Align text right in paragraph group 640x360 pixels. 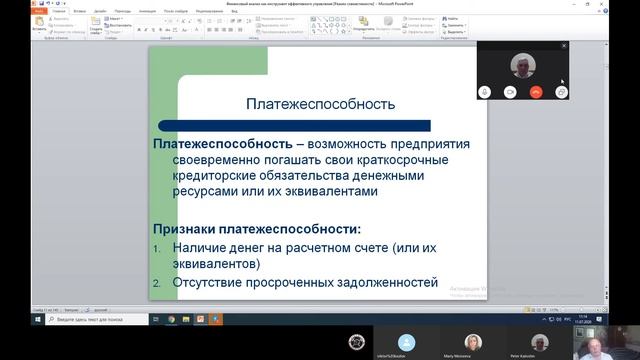(x=224, y=30)
